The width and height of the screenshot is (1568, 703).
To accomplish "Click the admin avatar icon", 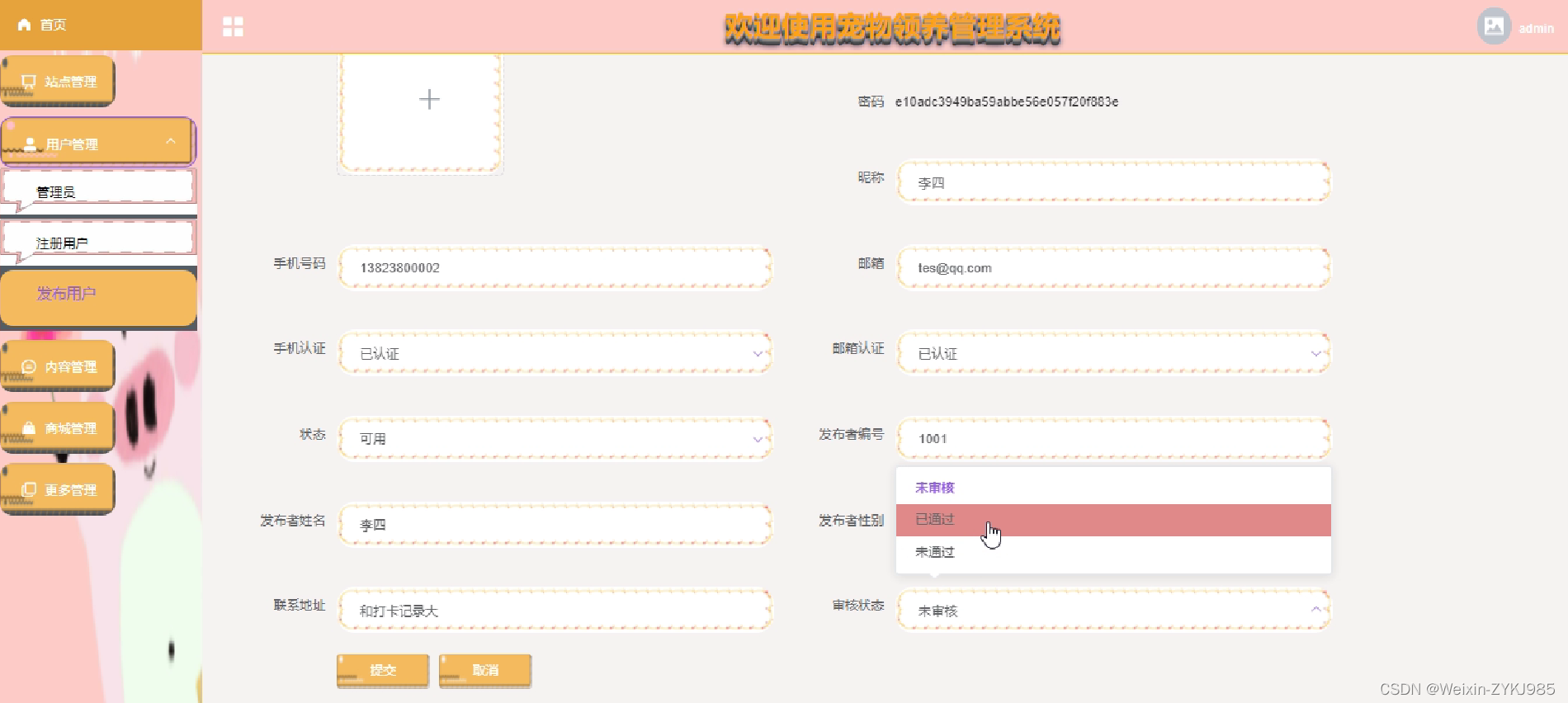I will [1494, 26].
